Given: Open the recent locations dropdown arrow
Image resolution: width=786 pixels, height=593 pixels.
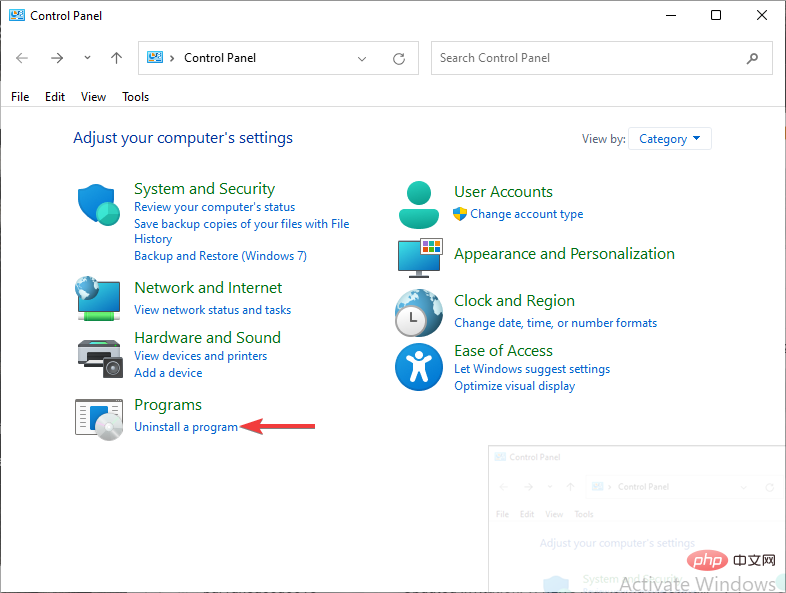Looking at the screenshot, I should point(87,58).
